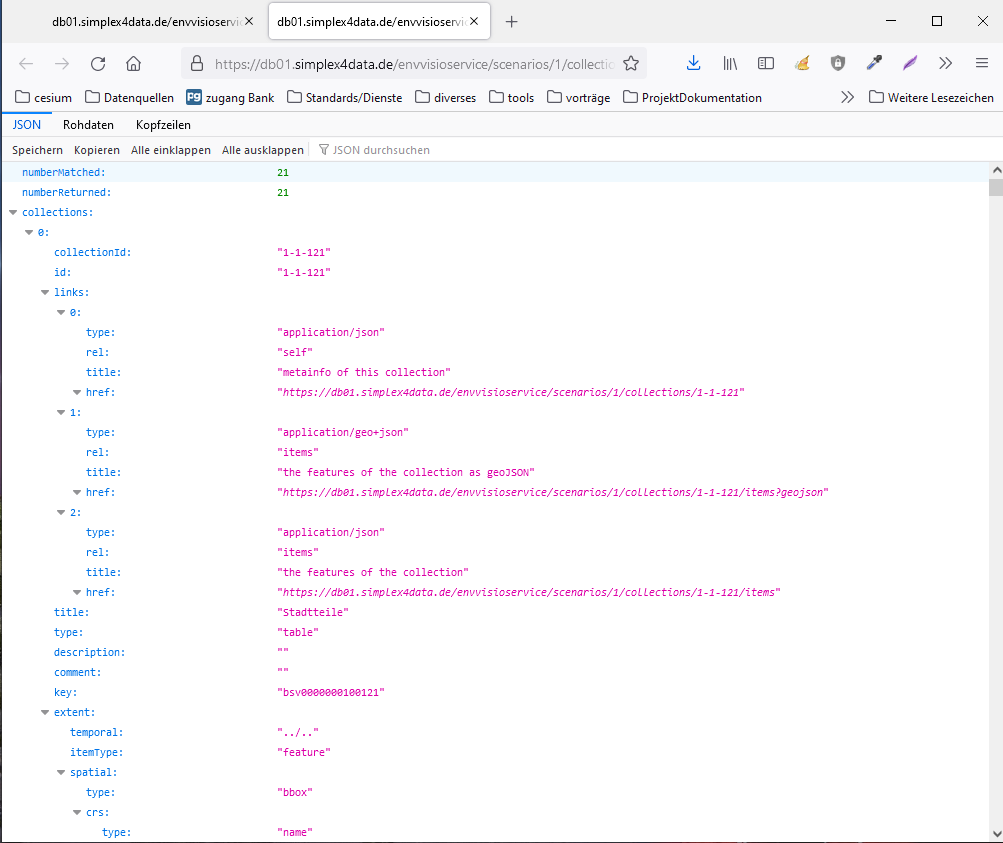
Task: Open the downloads panel
Action: pyautogui.click(x=693, y=64)
